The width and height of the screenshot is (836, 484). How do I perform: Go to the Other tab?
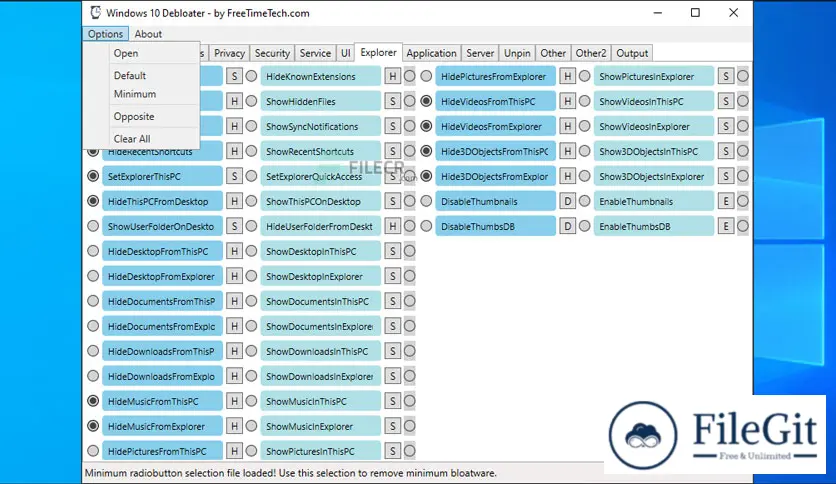tap(553, 53)
